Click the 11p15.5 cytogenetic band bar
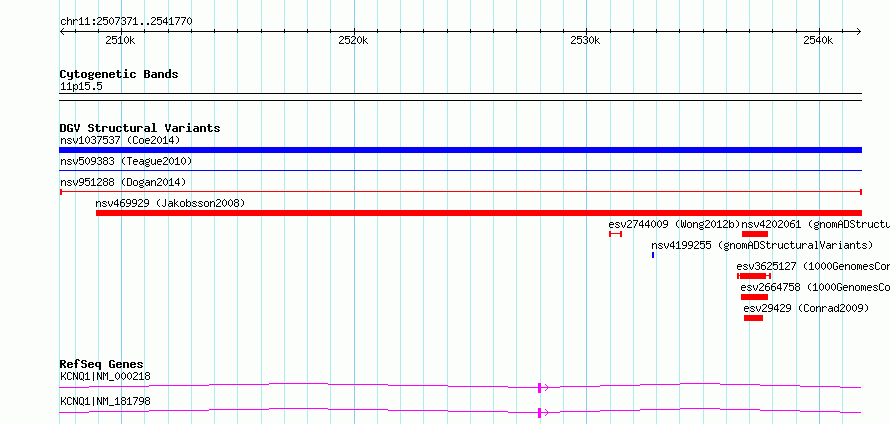Screen dimensions: 890x424 pos(460,97)
